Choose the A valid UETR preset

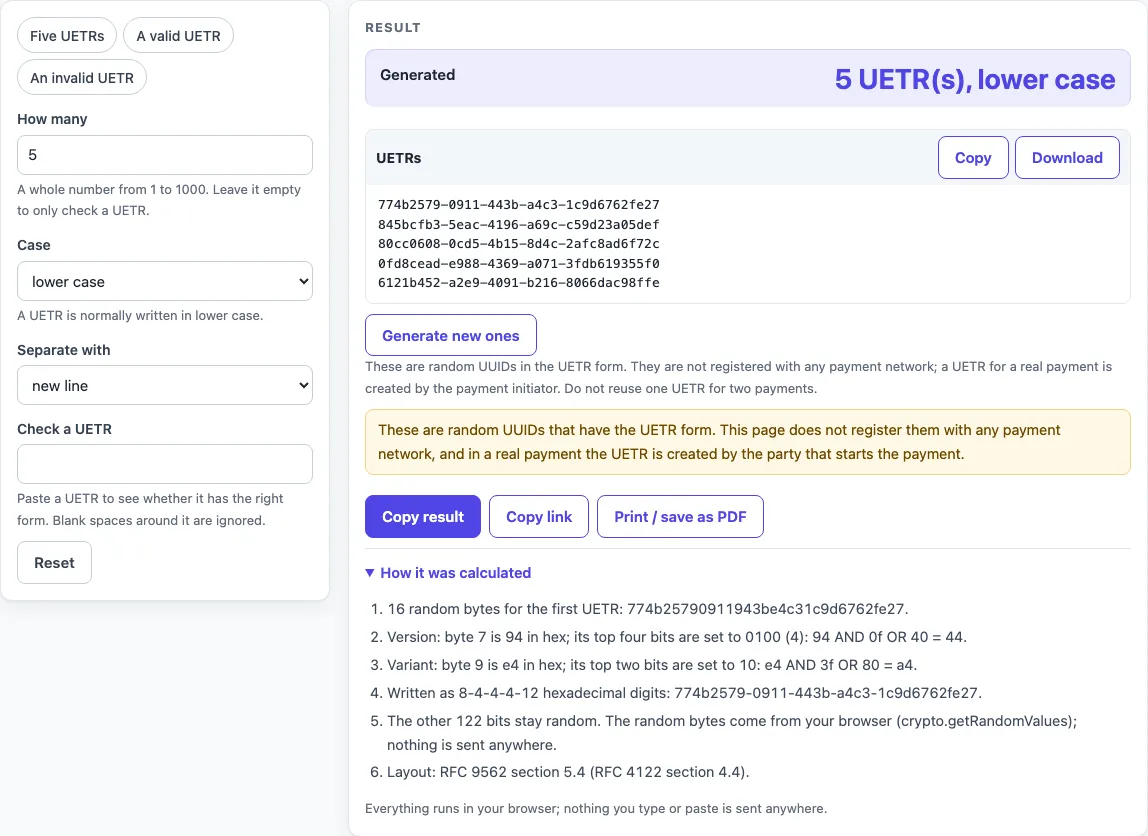coord(178,36)
